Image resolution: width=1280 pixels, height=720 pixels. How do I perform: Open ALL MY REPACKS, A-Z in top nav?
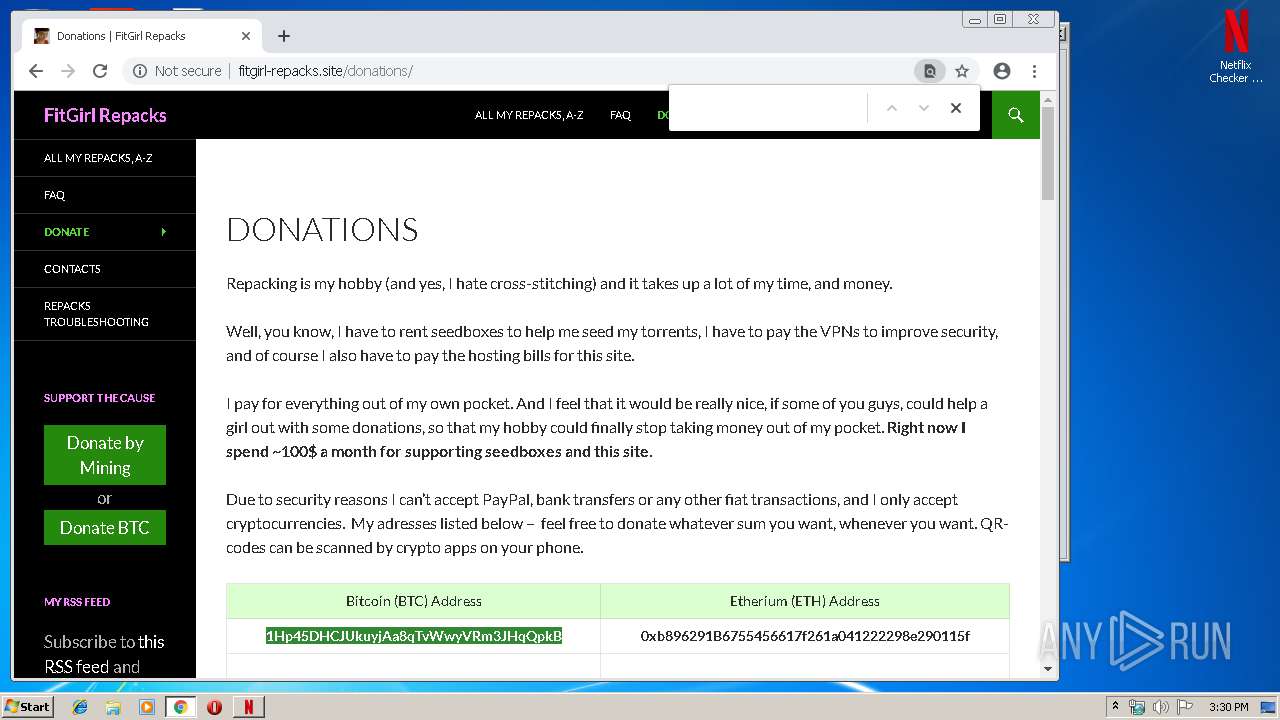coord(529,115)
